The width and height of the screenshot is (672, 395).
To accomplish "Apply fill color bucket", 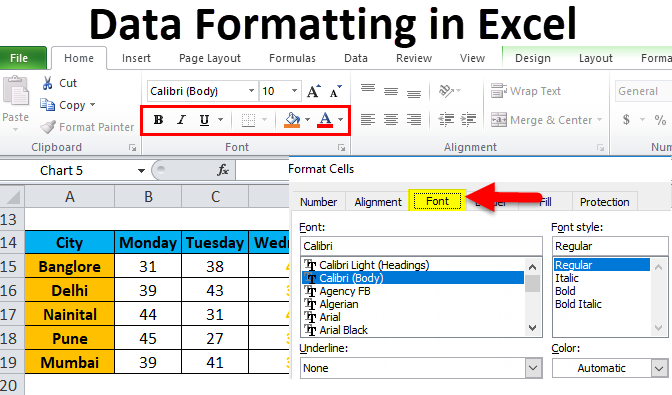I will point(293,120).
